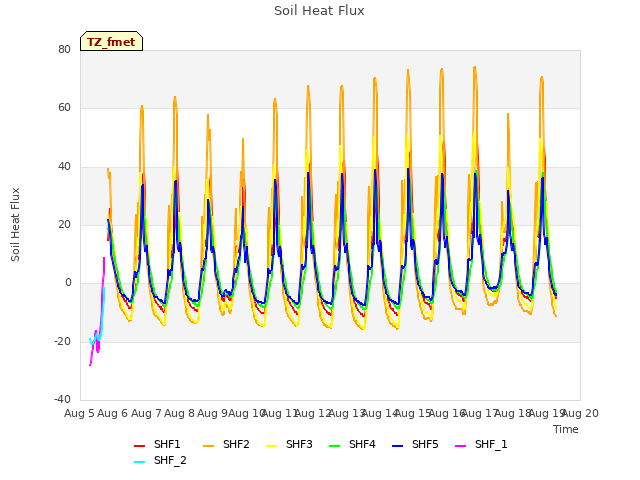Click the orange SHF2 legend swatch
Image resolution: width=640 pixels, height=480 pixels.
(x=209, y=446)
